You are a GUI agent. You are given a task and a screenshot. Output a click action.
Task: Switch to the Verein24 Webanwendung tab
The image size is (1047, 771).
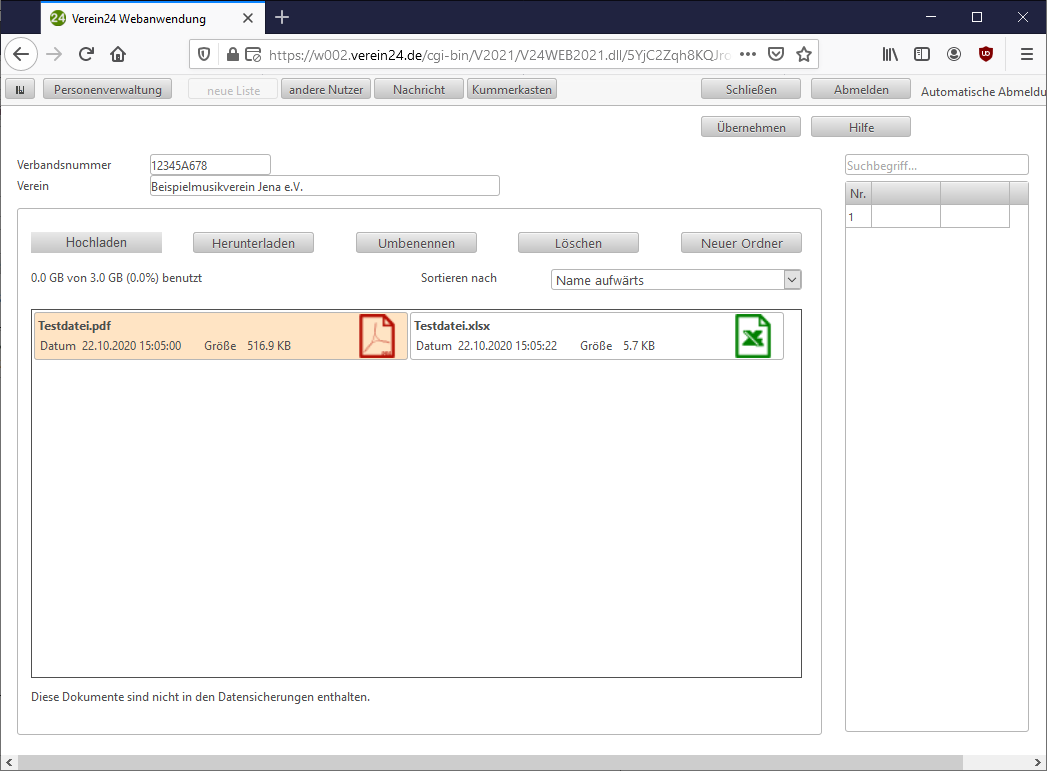coord(140,17)
